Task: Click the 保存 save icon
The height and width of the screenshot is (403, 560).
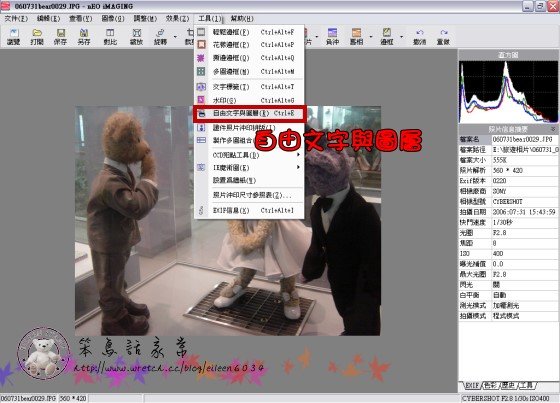Action: click(60, 37)
